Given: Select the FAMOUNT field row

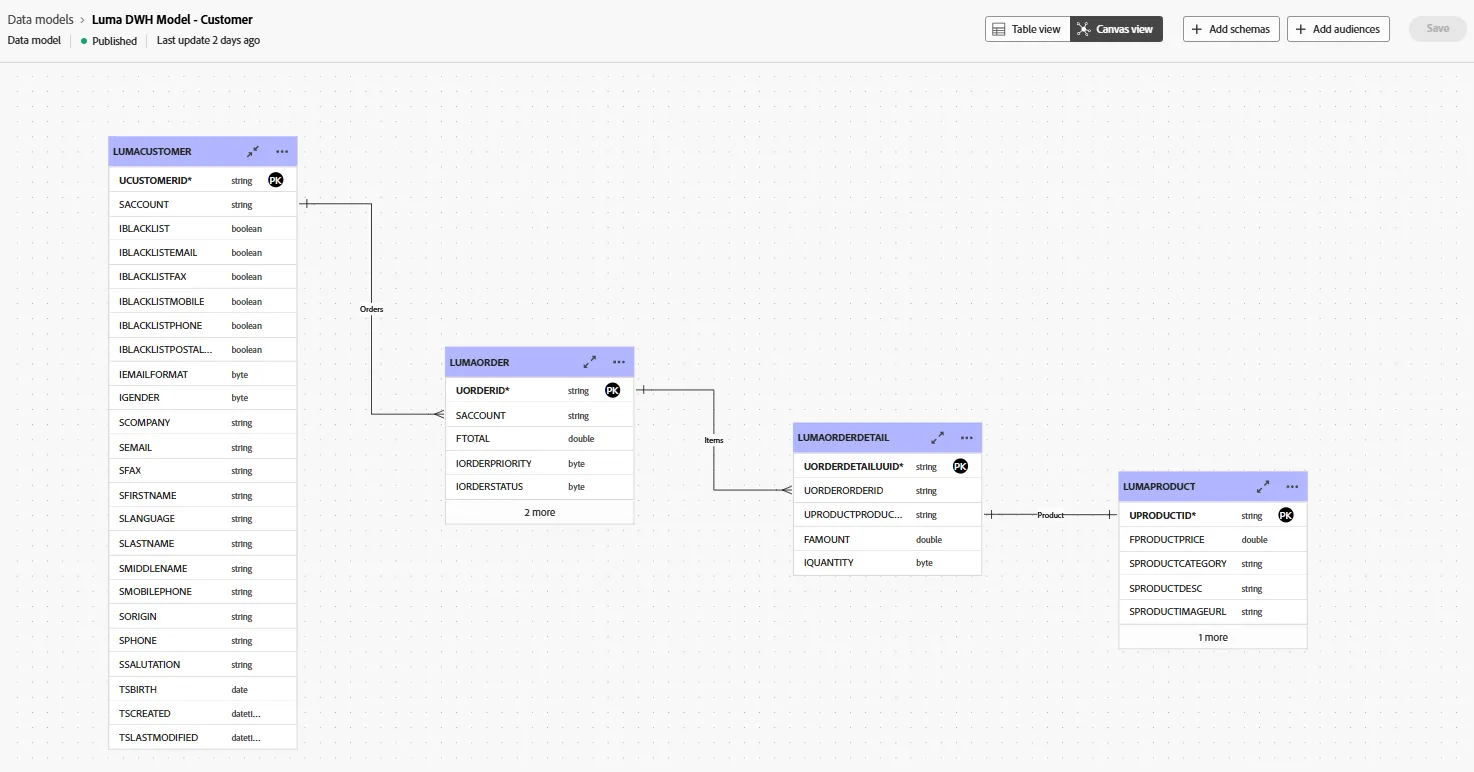Looking at the screenshot, I should coord(888,539).
